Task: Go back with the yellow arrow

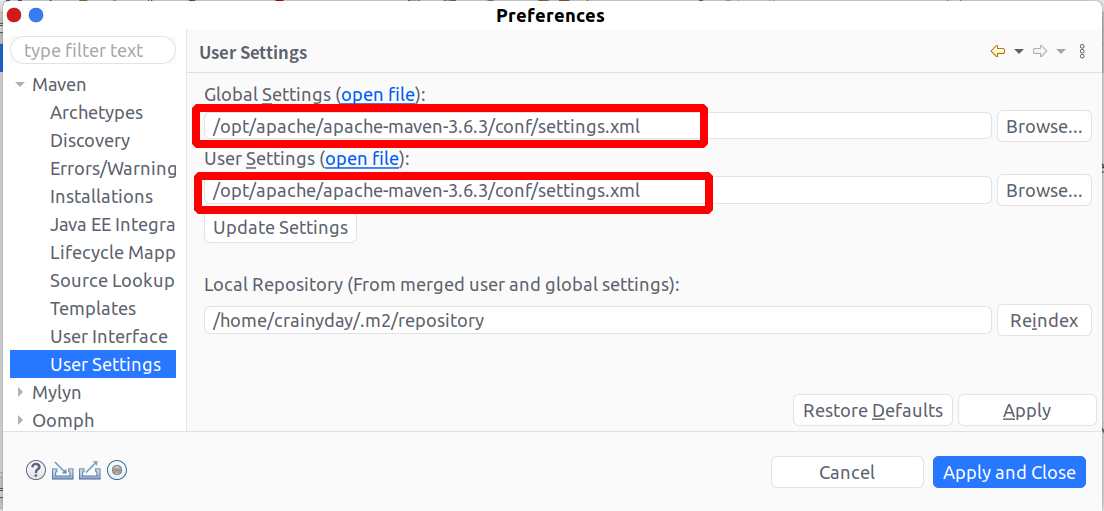Action: click(997, 51)
